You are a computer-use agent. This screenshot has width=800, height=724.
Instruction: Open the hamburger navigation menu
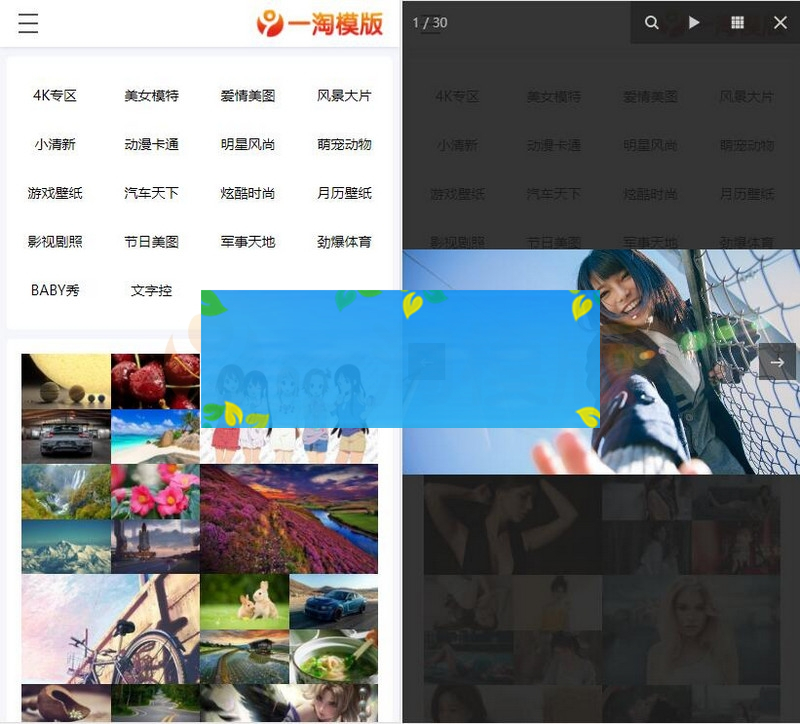pyautogui.click(x=28, y=24)
